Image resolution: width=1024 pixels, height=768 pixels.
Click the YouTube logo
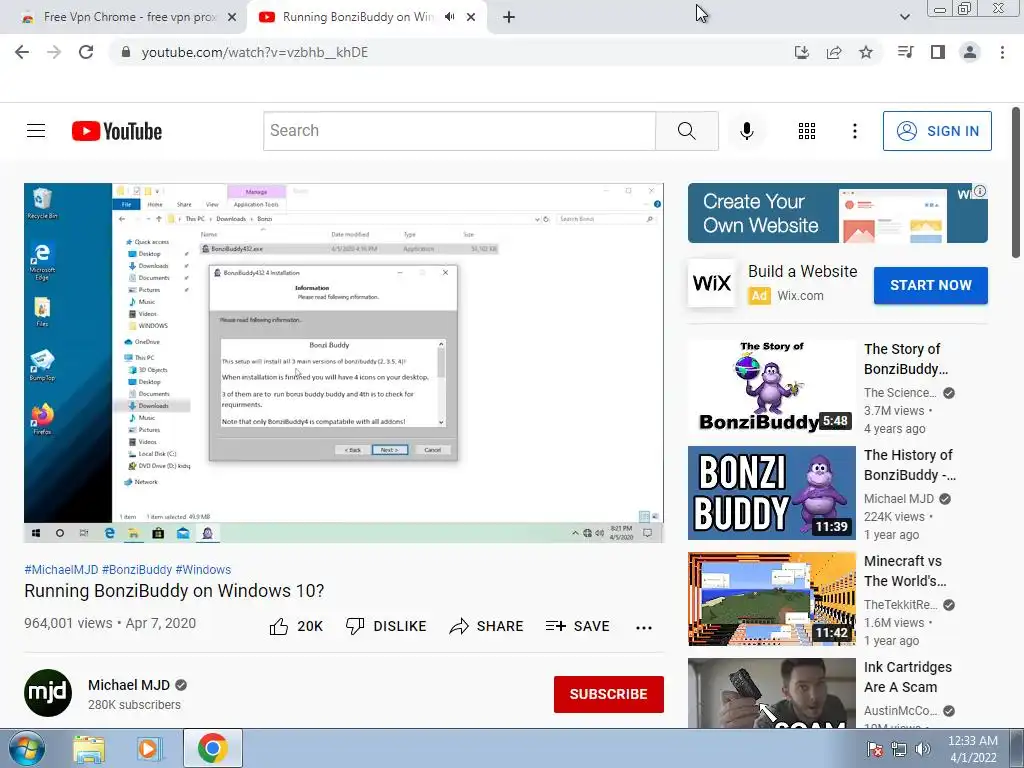point(117,131)
